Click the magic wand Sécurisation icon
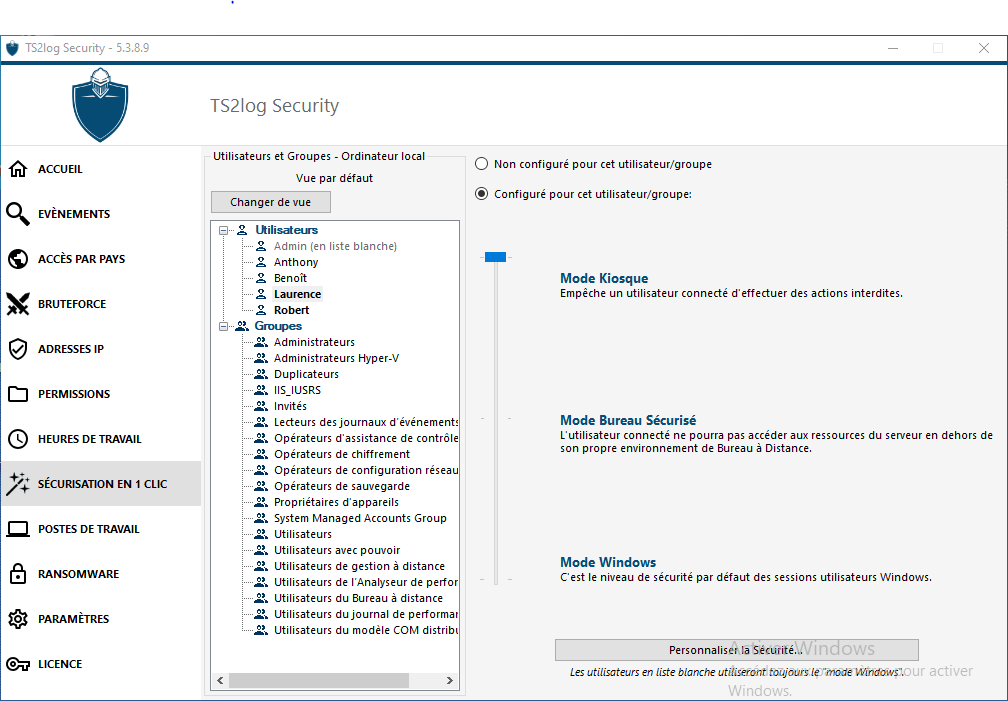1008x701 pixels. pyautogui.click(x=18, y=484)
